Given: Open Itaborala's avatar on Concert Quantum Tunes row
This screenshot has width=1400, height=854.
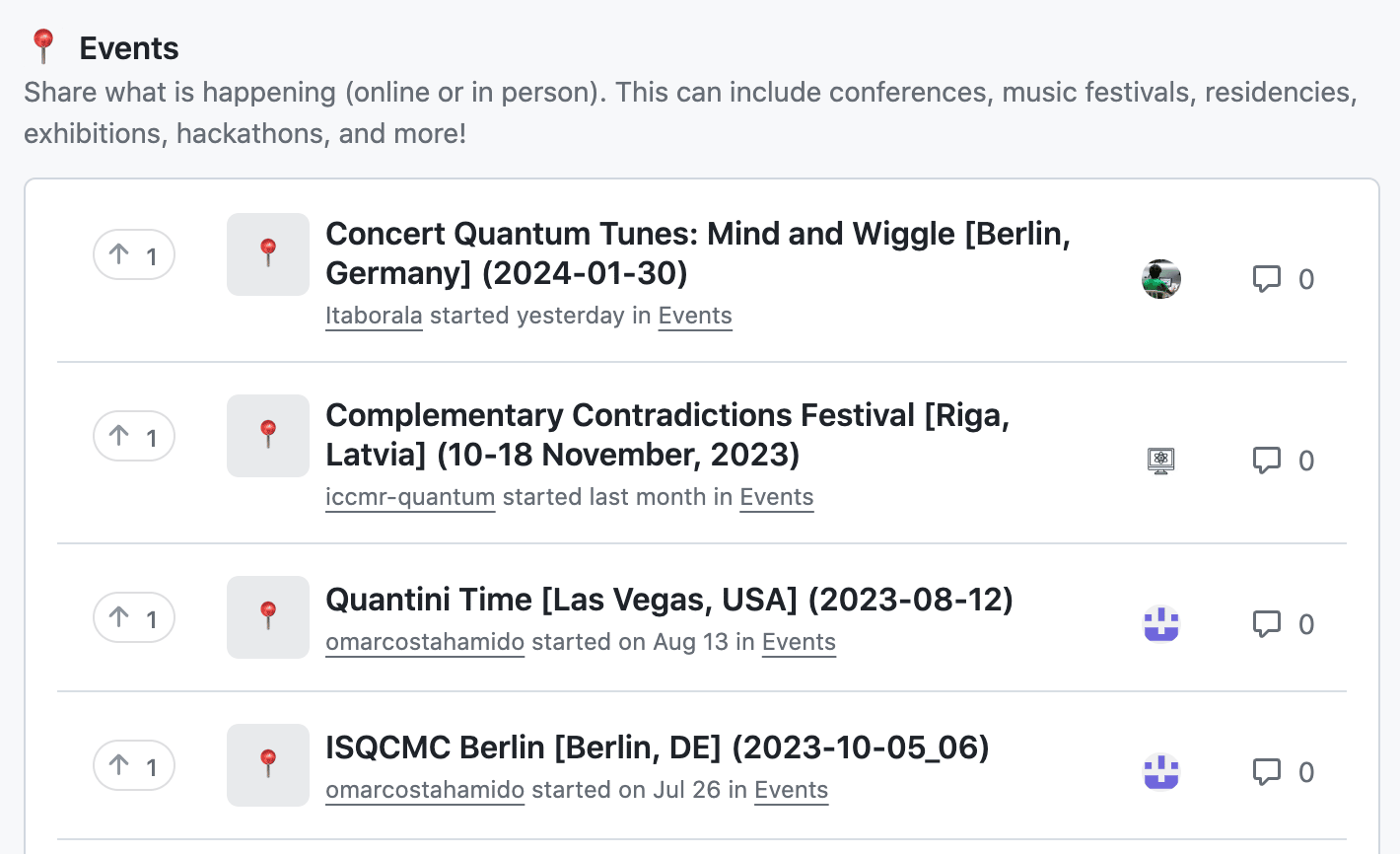Looking at the screenshot, I should pos(1161,279).
